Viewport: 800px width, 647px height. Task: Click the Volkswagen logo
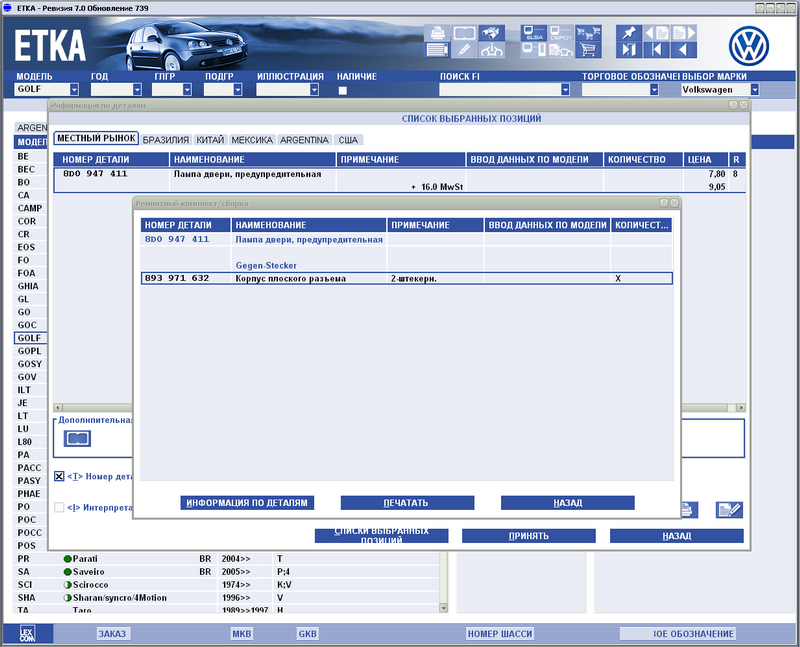click(748, 46)
